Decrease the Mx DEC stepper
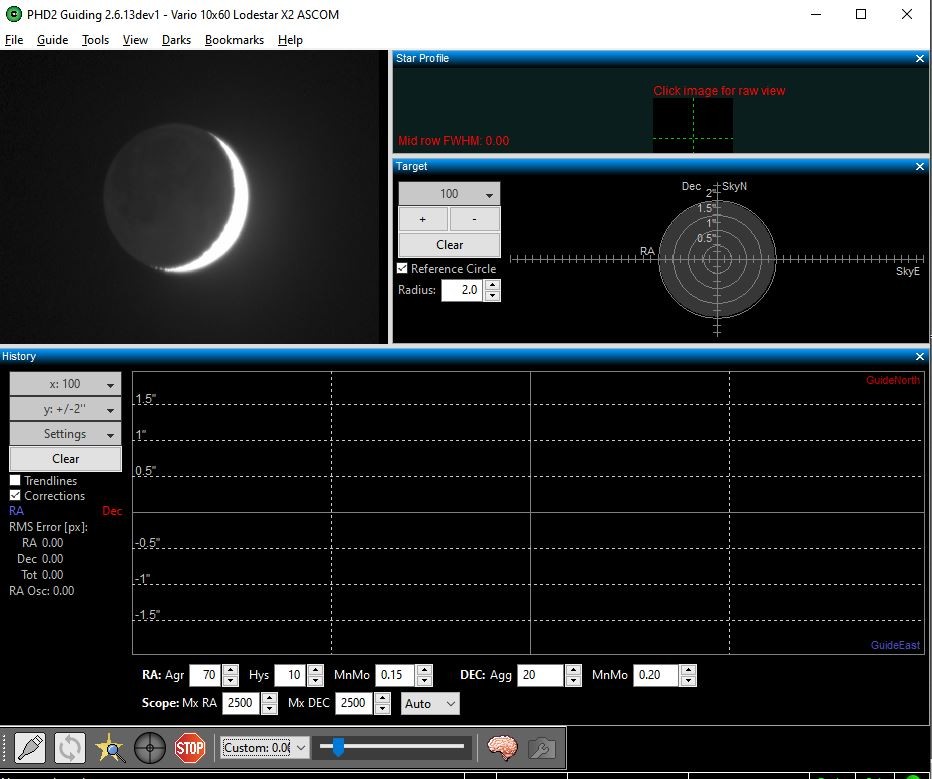932x779 pixels. click(x=383, y=709)
